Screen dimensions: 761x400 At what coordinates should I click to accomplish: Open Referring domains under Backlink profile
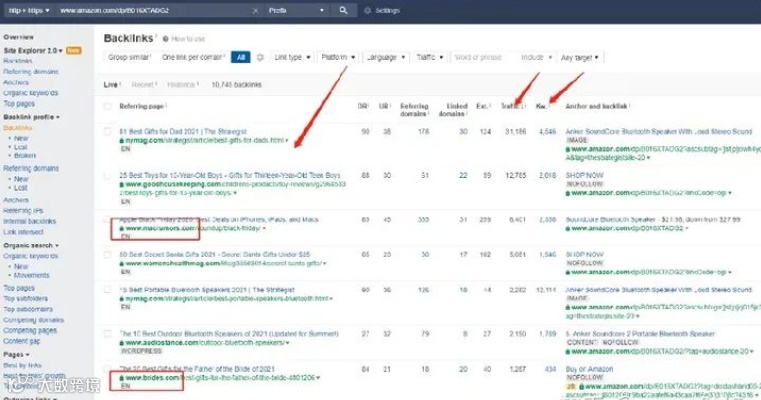point(31,168)
